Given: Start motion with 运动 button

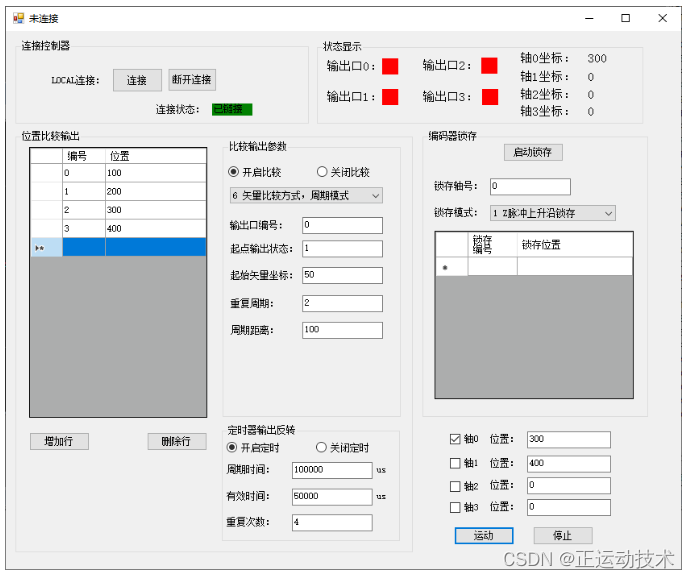Looking at the screenshot, I should click(x=484, y=536).
